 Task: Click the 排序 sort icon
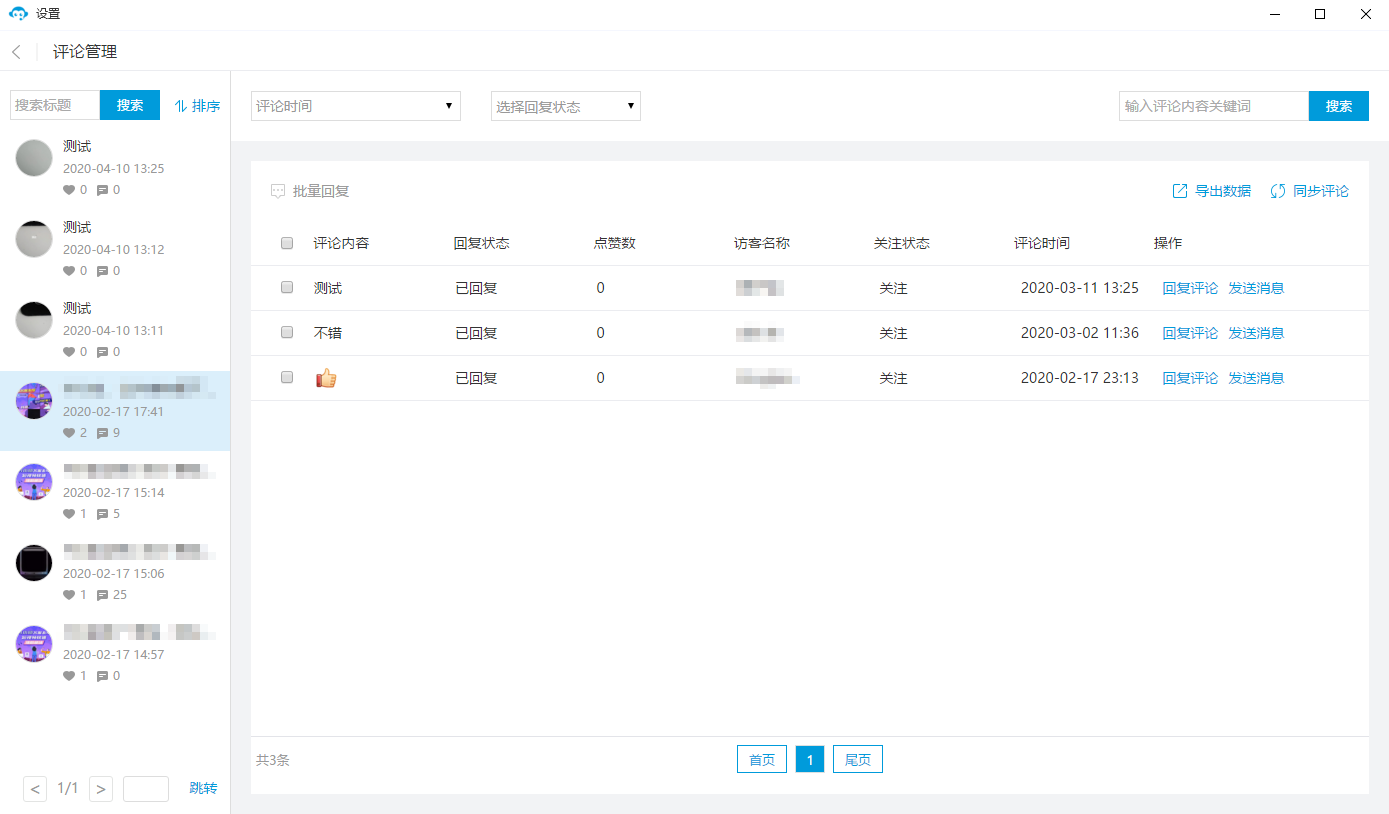181,106
